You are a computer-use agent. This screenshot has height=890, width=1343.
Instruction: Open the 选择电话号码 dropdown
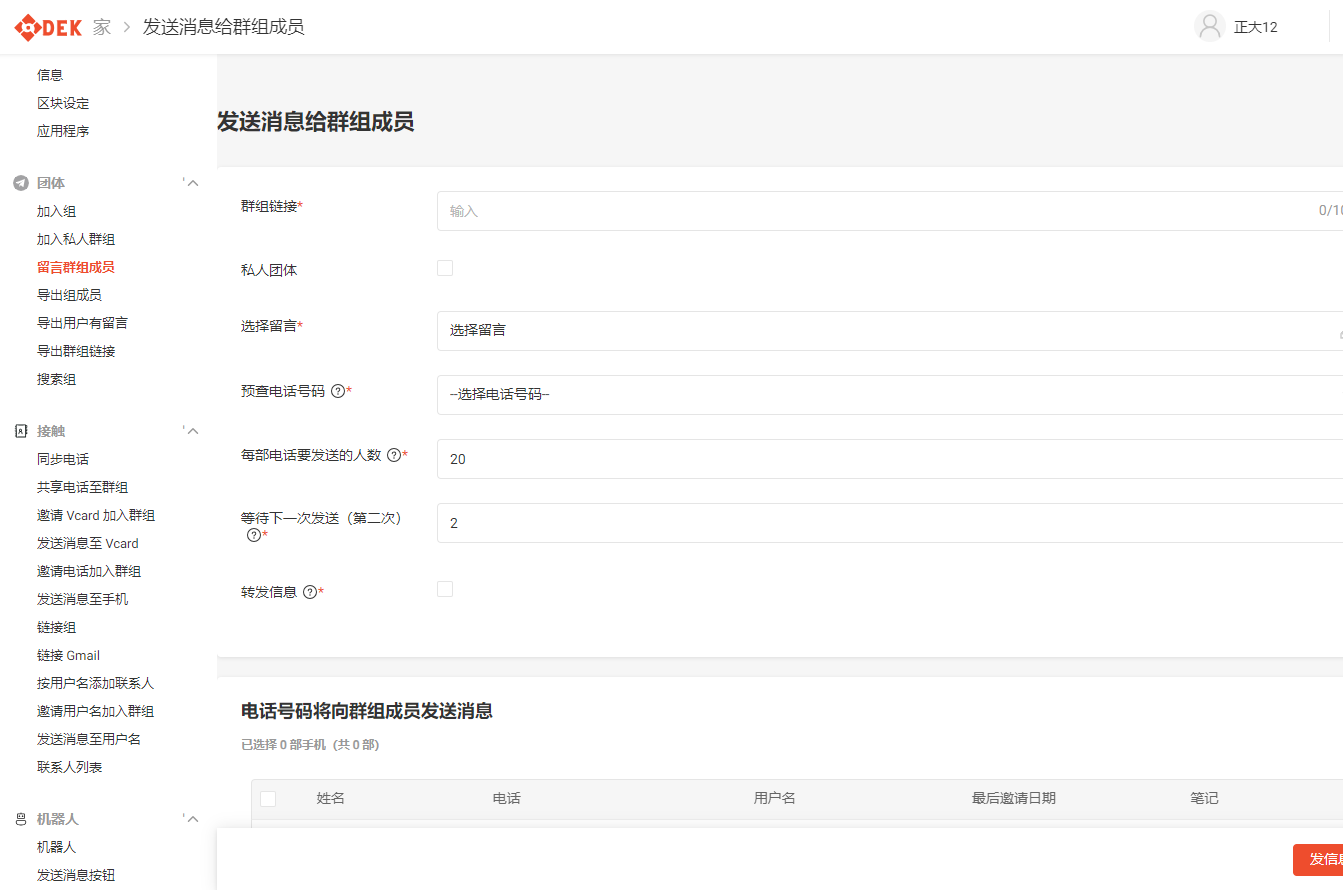[x=890, y=395]
